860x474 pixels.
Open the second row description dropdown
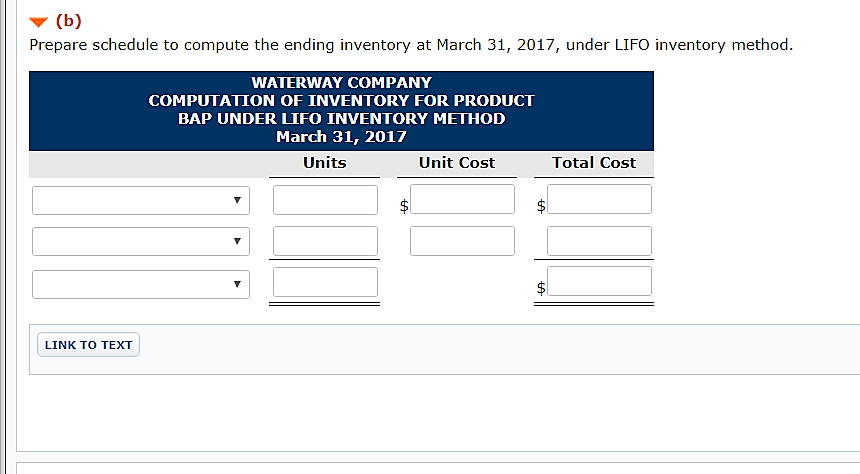(x=140, y=241)
